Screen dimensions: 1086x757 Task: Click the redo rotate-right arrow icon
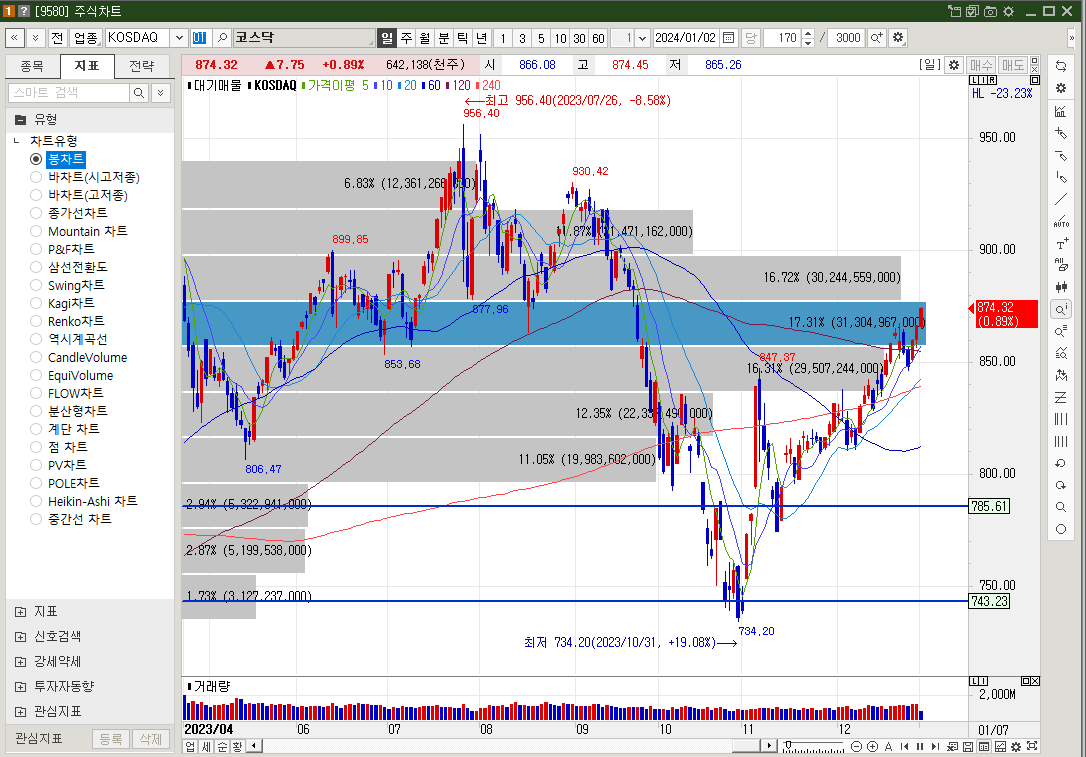[1060, 486]
